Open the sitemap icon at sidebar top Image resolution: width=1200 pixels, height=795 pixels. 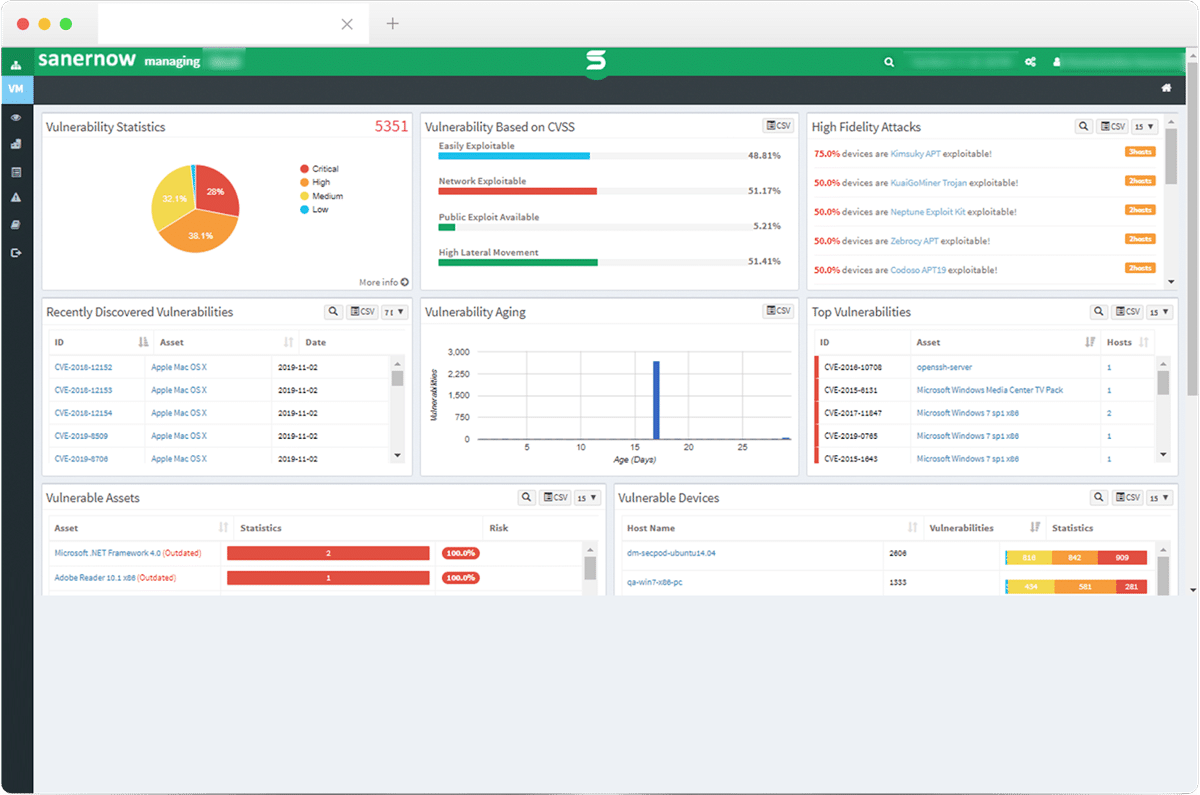pos(17,64)
